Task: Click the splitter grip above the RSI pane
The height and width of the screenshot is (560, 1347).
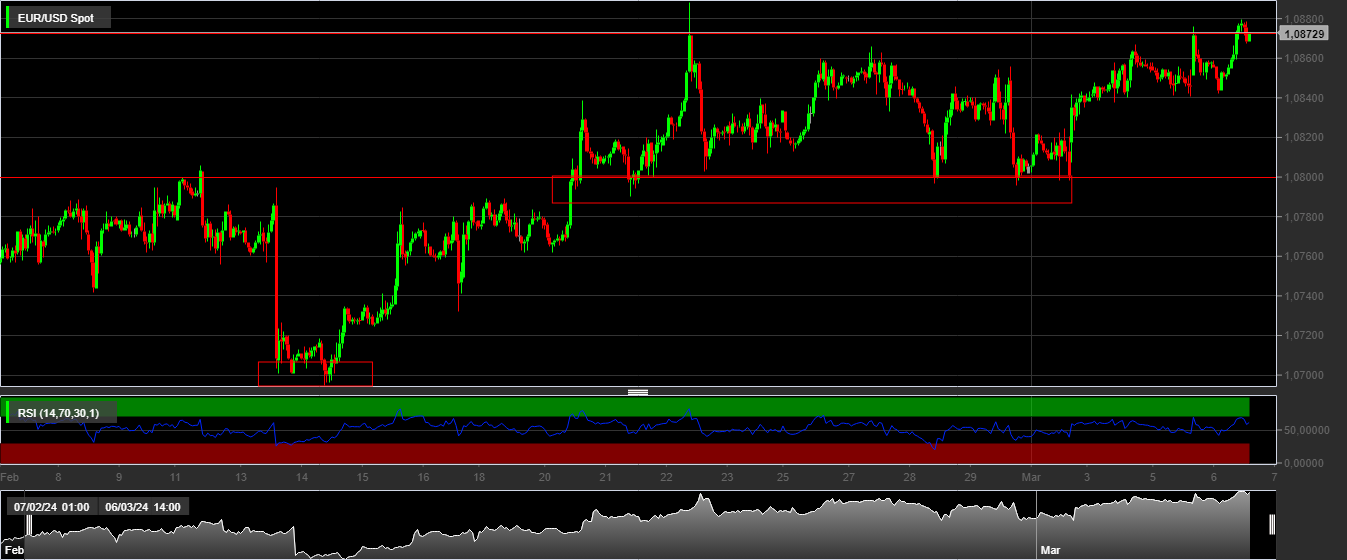Action: tap(638, 392)
